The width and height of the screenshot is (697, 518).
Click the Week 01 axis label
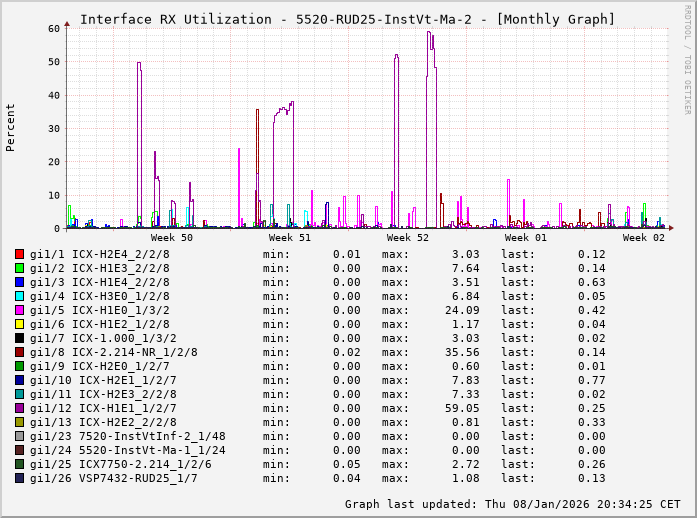[525, 237]
